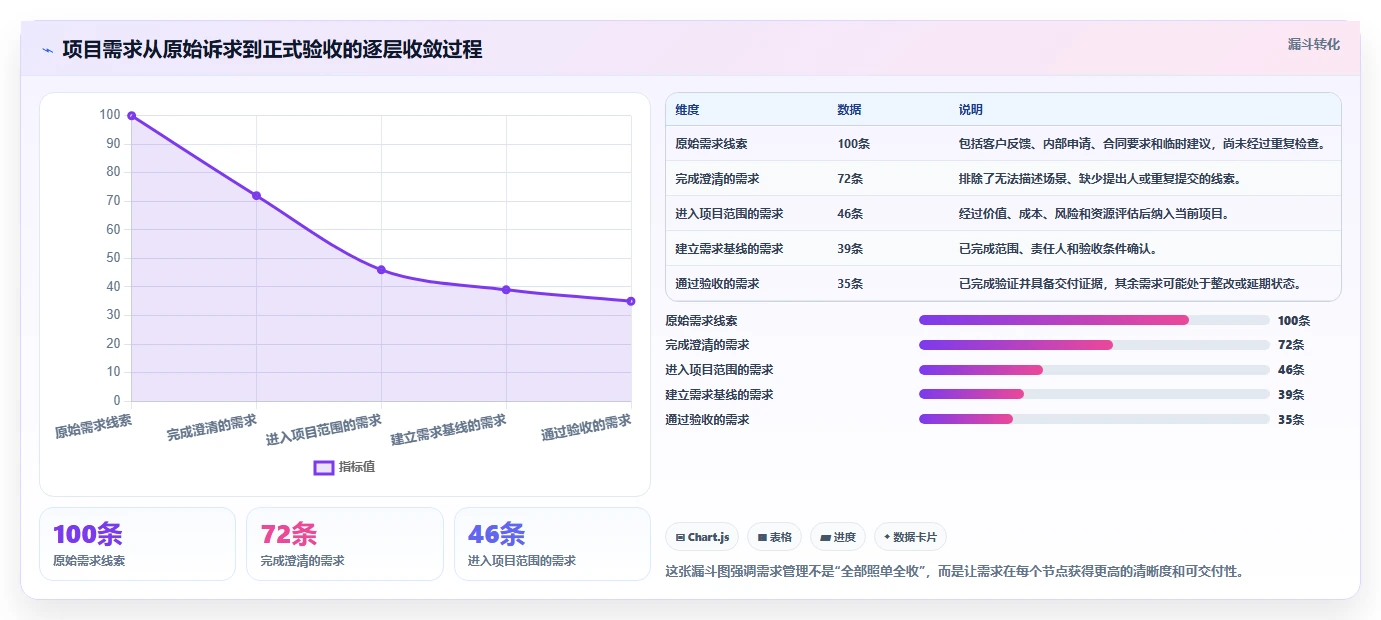Viewport: 1381px width, 620px height.
Task: Click the 100条 table cell
Action: pos(853,144)
